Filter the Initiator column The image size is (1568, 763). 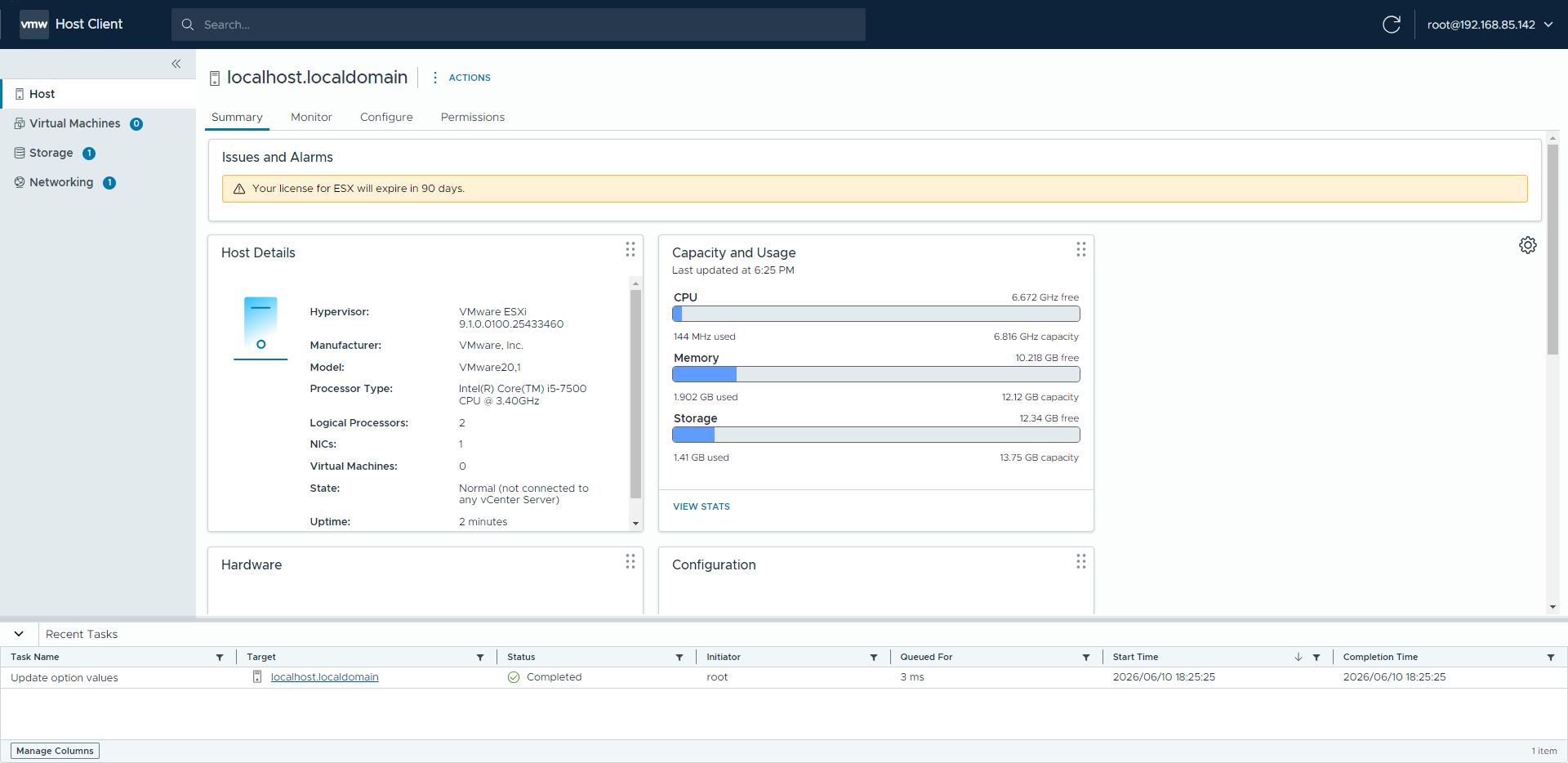(x=874, y=658)
